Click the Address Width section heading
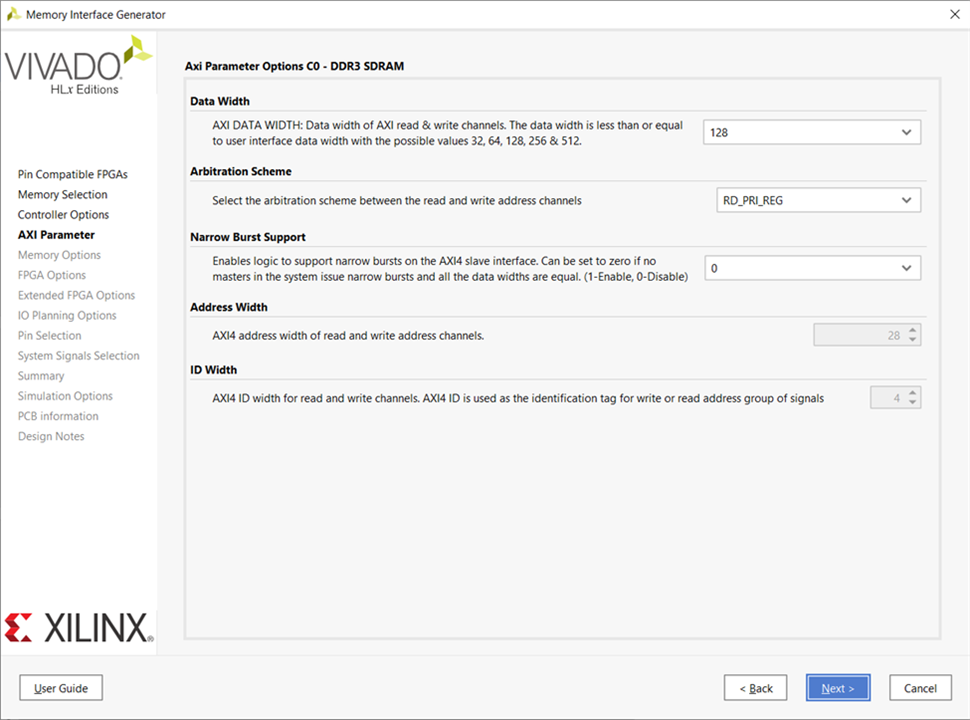This screenshot has width=970, height=720. pyautogui.click(x=229, y=307)
